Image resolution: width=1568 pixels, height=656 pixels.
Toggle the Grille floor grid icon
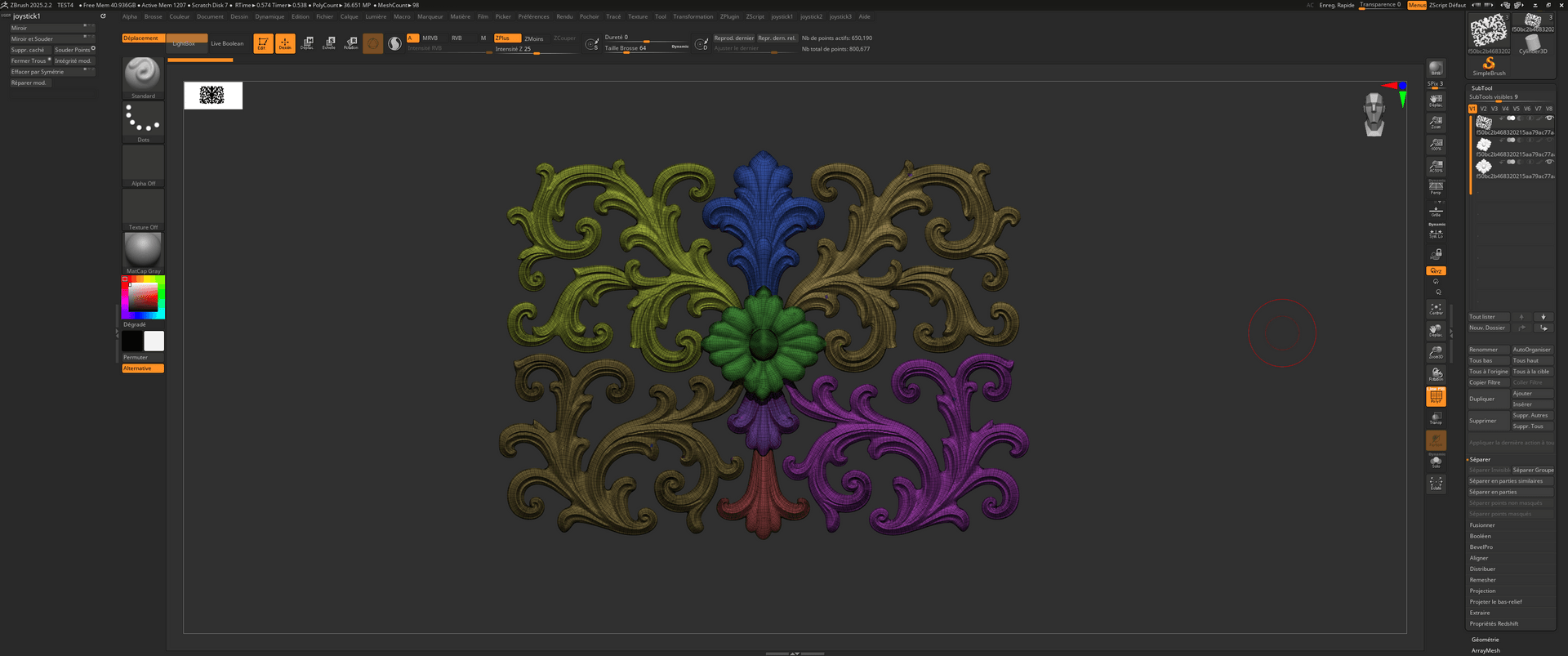(1436, 211)
